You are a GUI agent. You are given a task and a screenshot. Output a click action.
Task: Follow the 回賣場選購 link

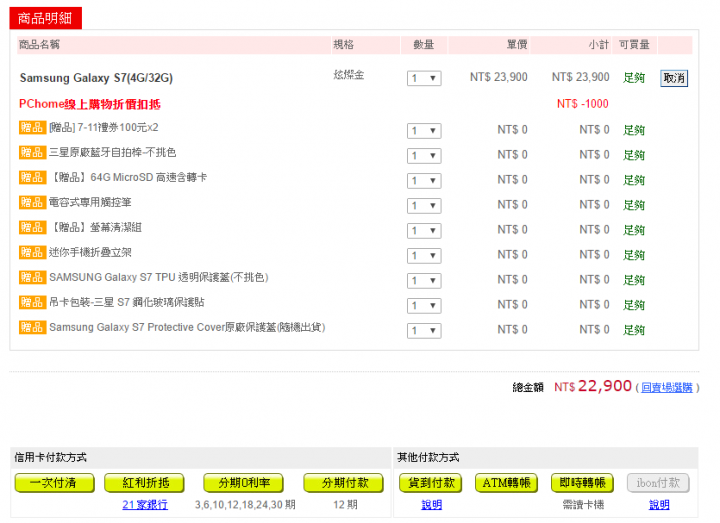click(x=667, y=388)
